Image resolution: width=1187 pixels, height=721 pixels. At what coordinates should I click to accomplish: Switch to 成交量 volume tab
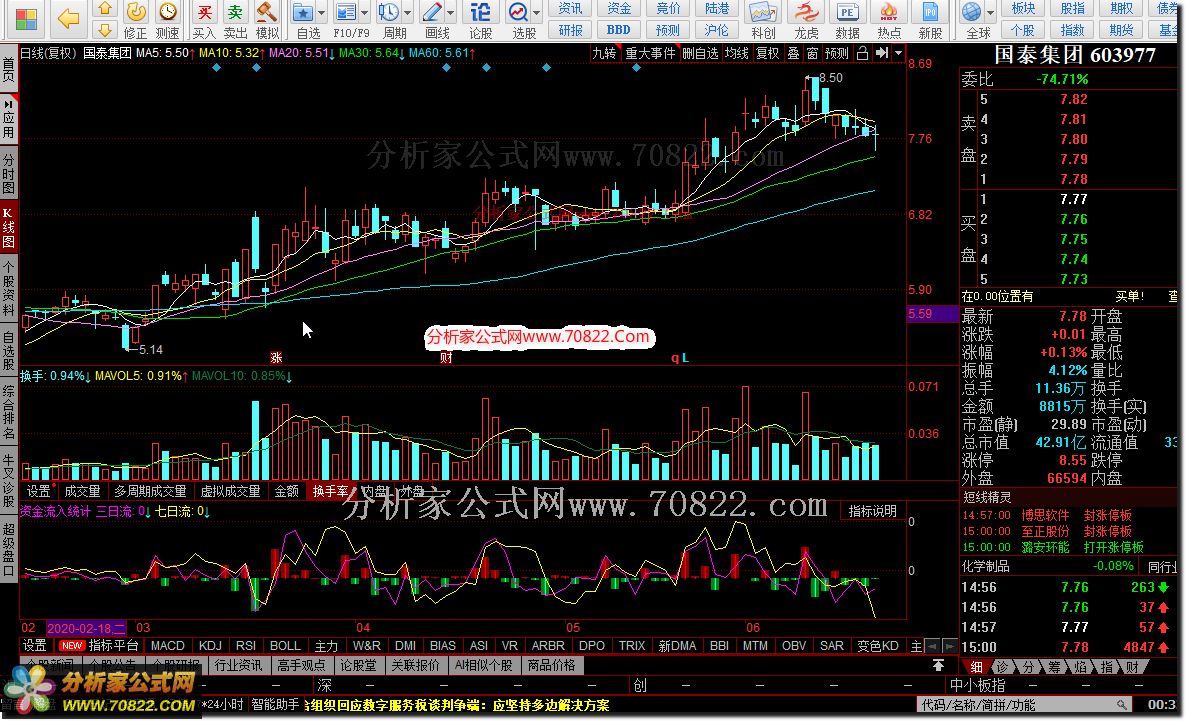pyautogui.click(x=83, y=491)
